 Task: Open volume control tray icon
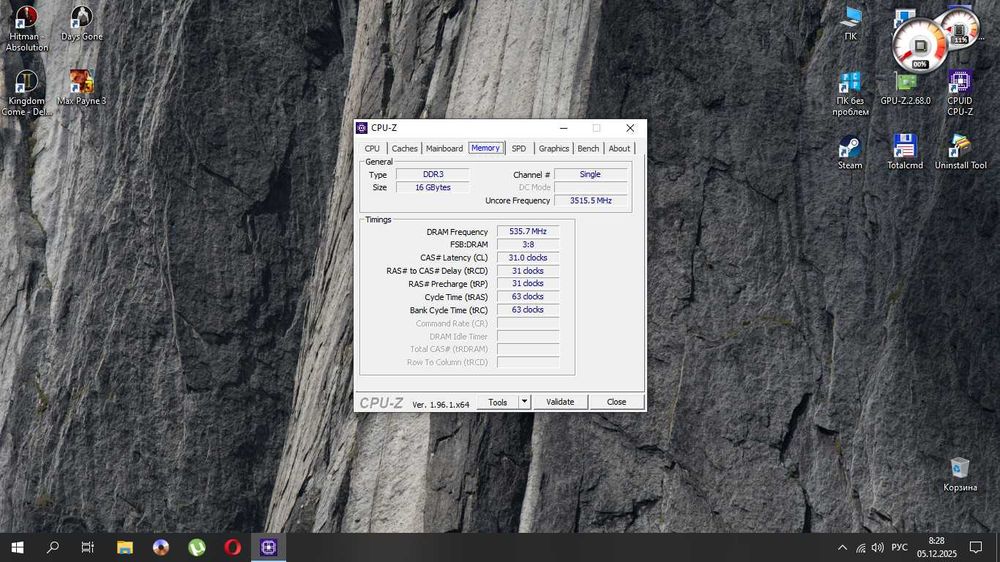pyautogui.click(x=878, y=547)
